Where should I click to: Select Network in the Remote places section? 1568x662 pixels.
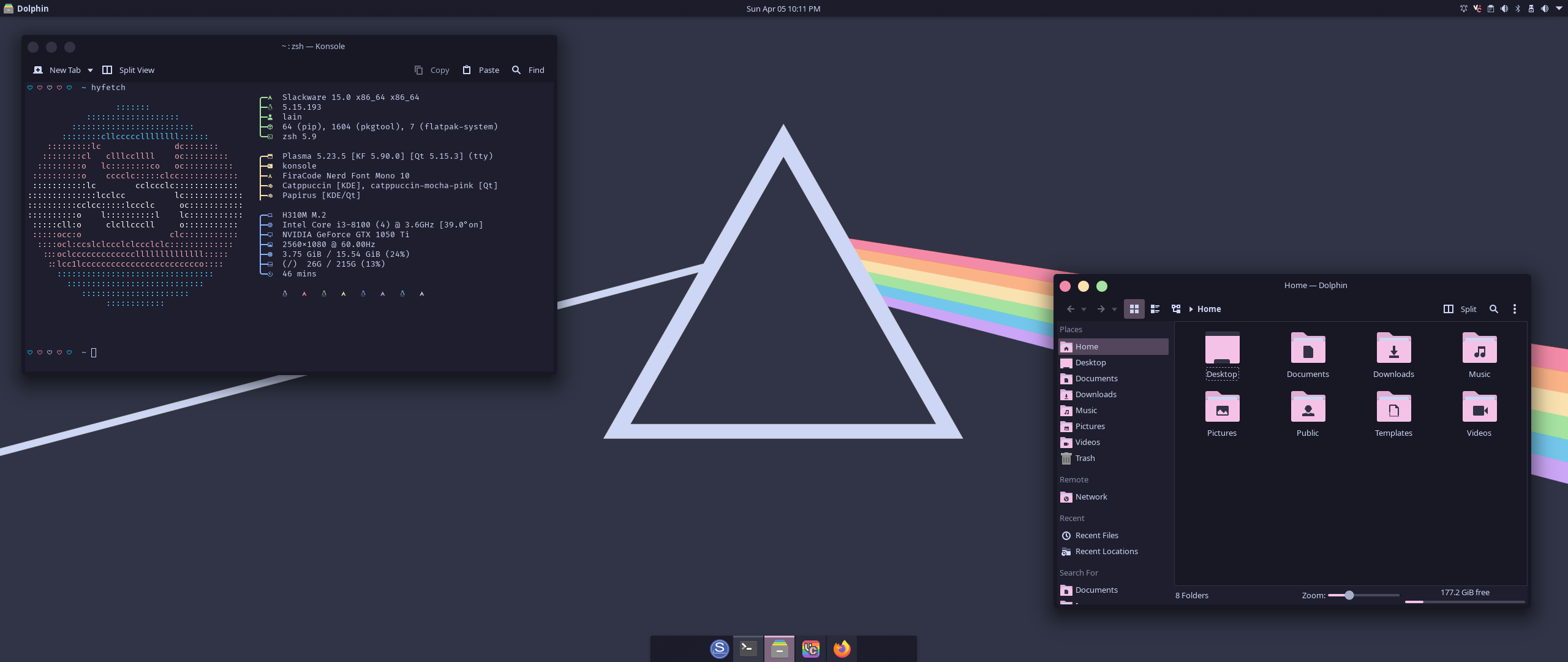pos(1091,496)
